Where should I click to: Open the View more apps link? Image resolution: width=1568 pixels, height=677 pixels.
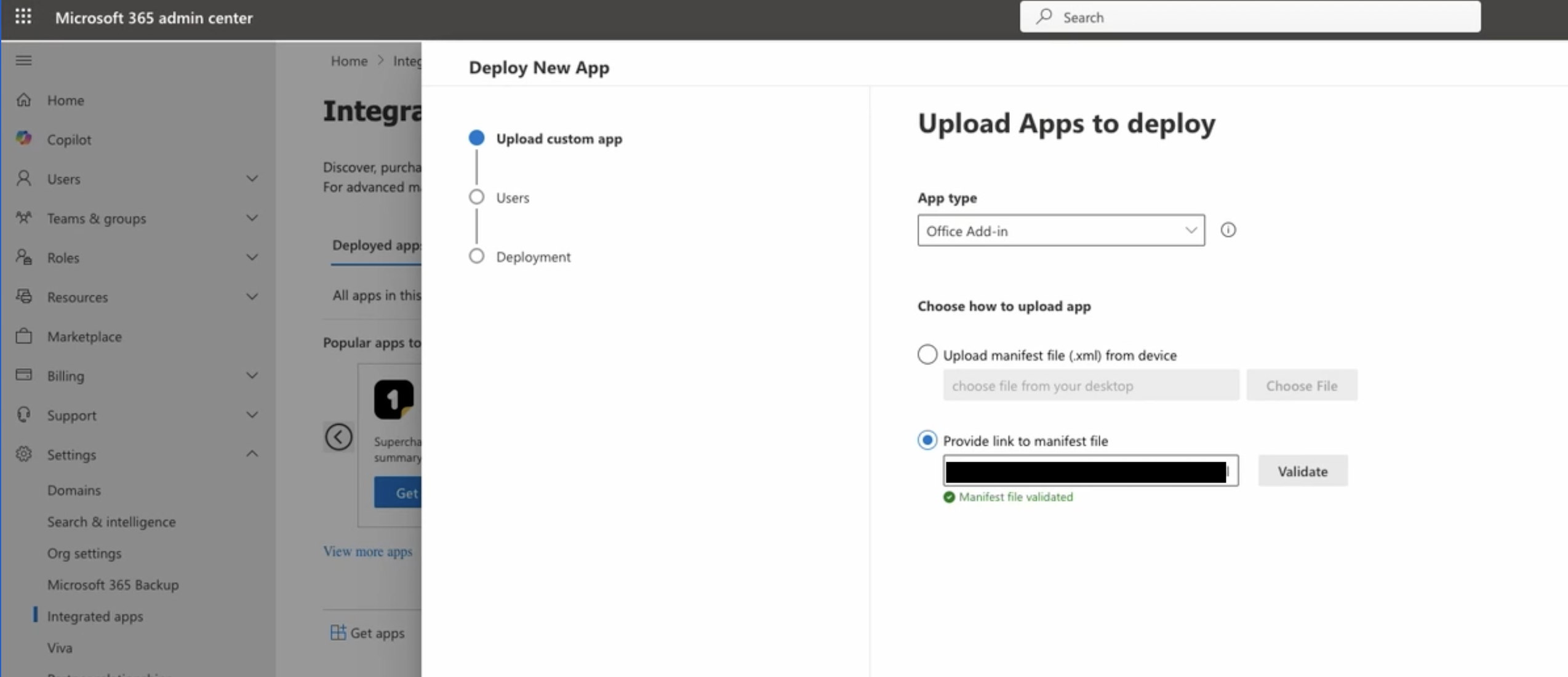coord(367,551)
